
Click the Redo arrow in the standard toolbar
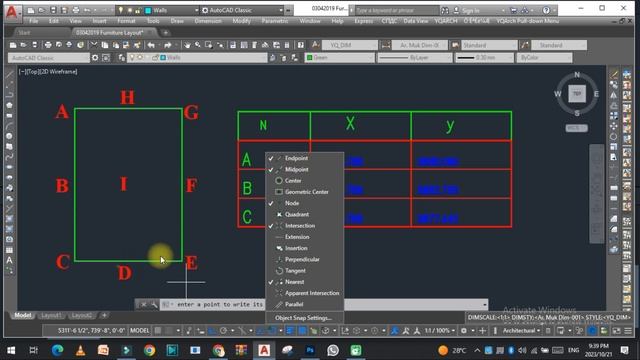click(x=167, y=45)
